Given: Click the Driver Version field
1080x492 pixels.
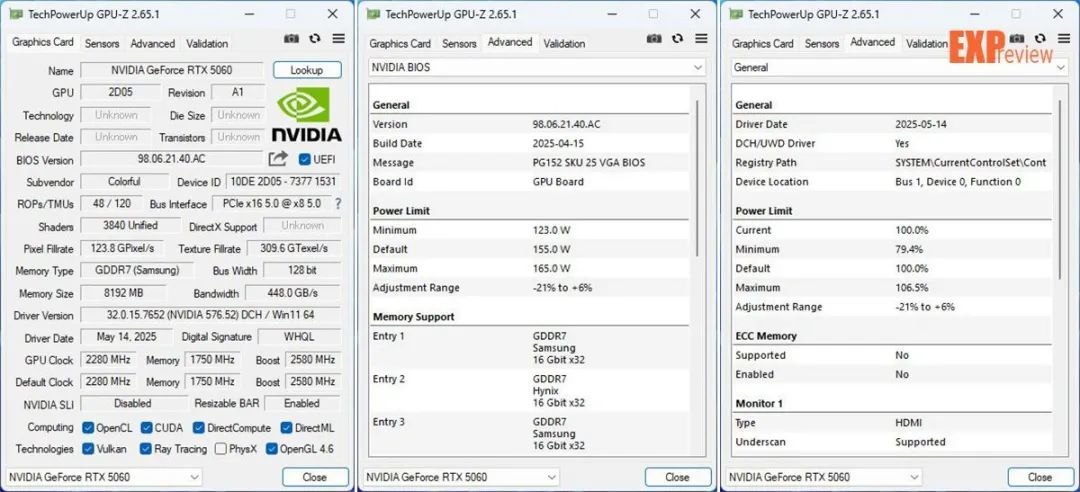Looking at the screenshot, I should pos(210,316).
